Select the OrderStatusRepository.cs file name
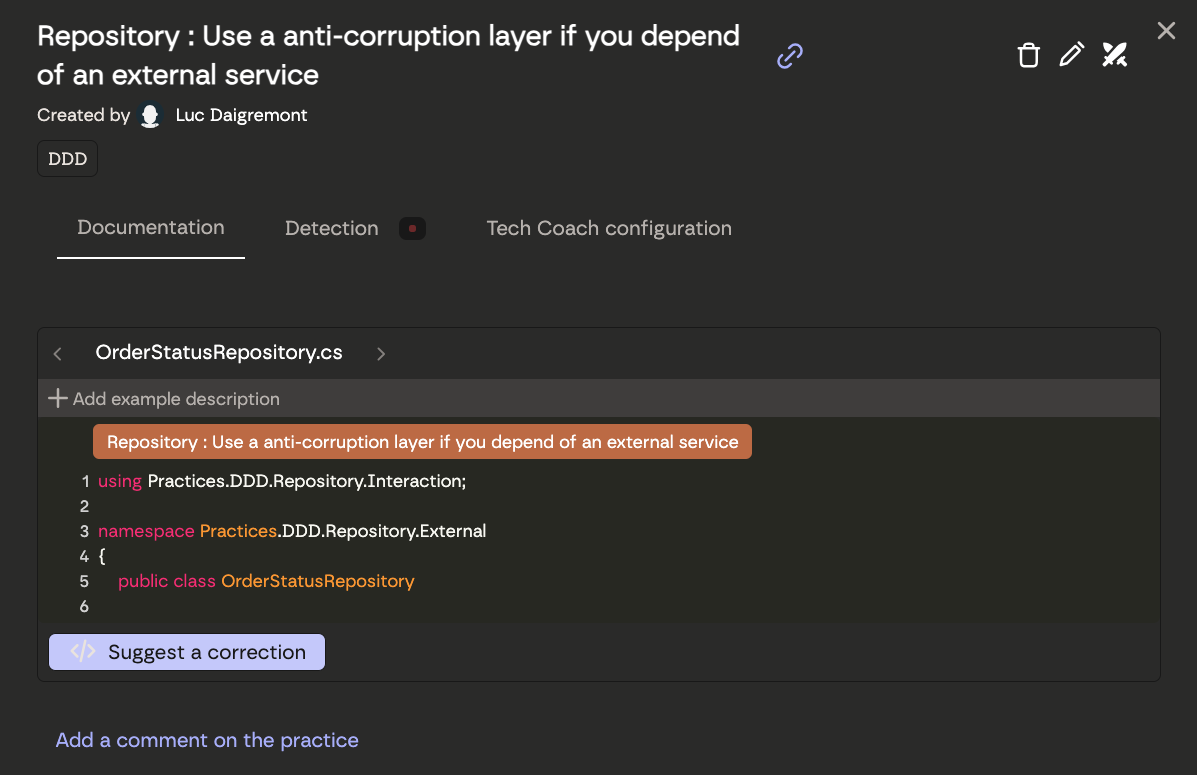The width and height of the screenshot is (1197, 775). pos(219,353)
